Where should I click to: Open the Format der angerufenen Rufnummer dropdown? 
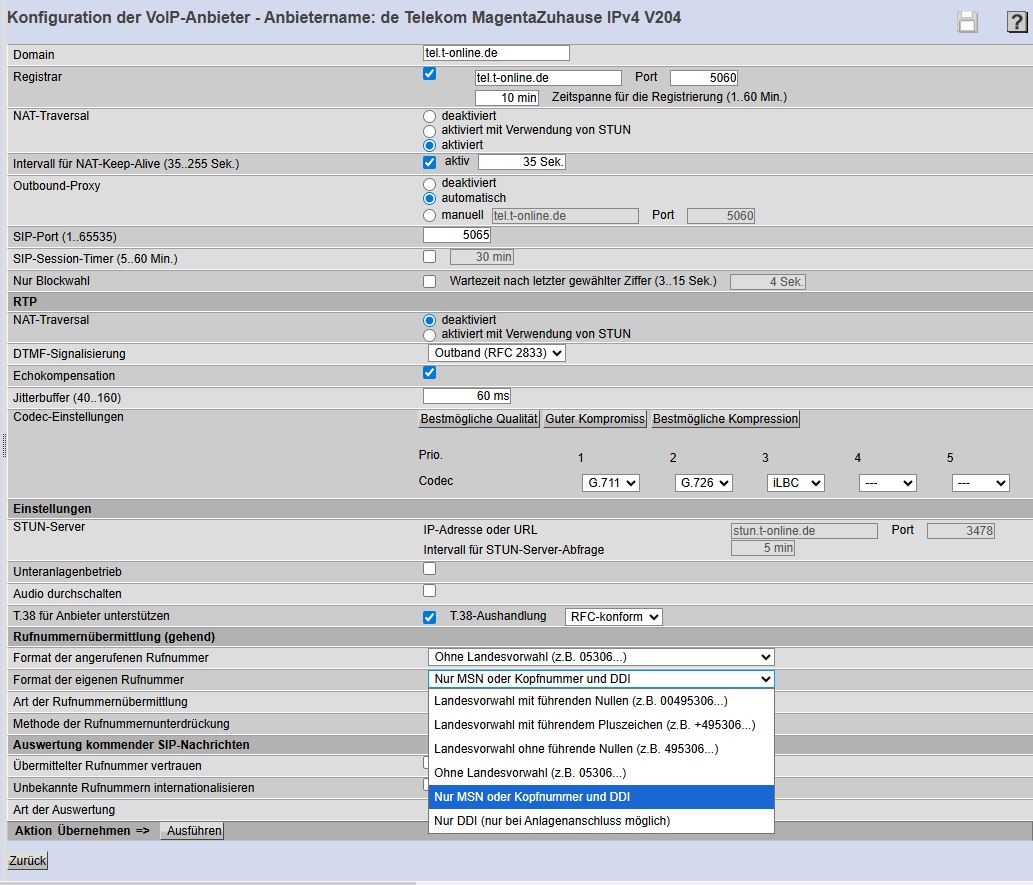[x=600, y=657]
